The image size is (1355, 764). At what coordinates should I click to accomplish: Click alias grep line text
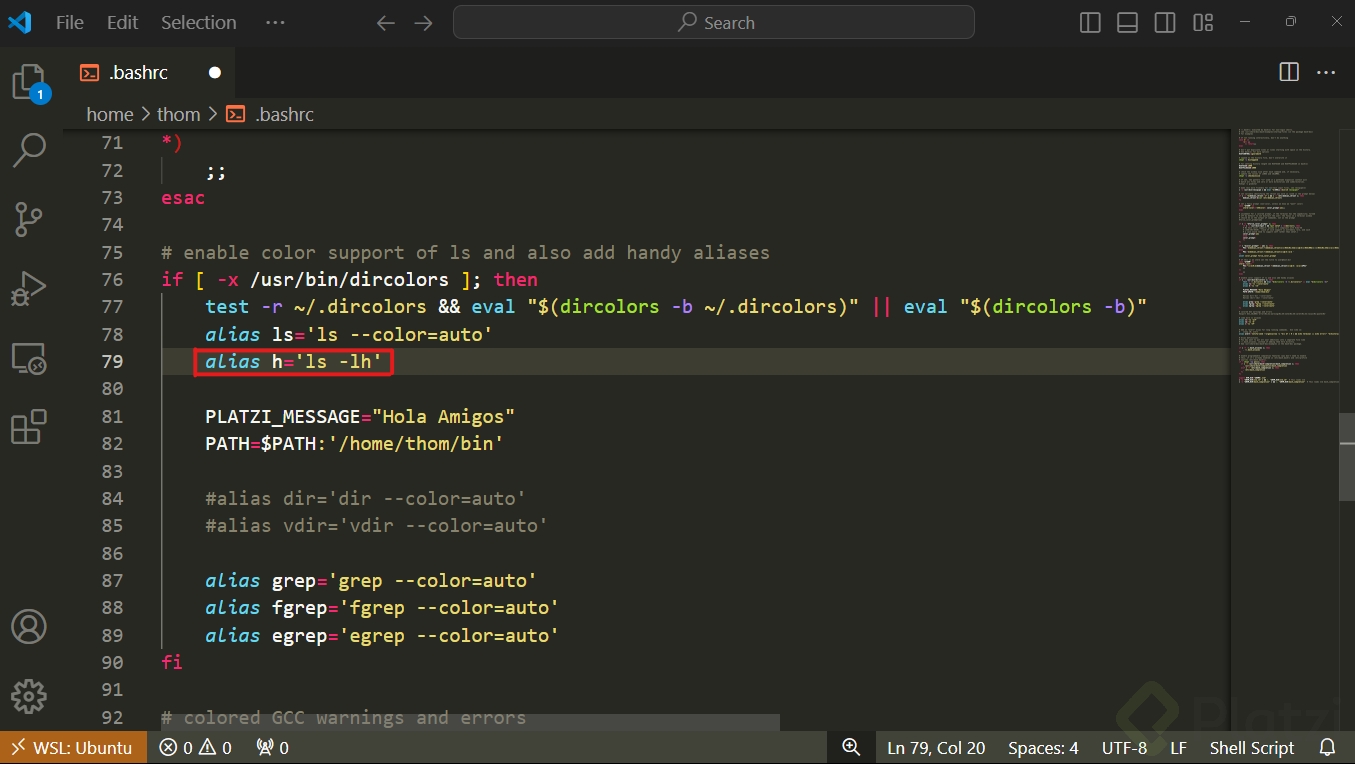[371, 580]
